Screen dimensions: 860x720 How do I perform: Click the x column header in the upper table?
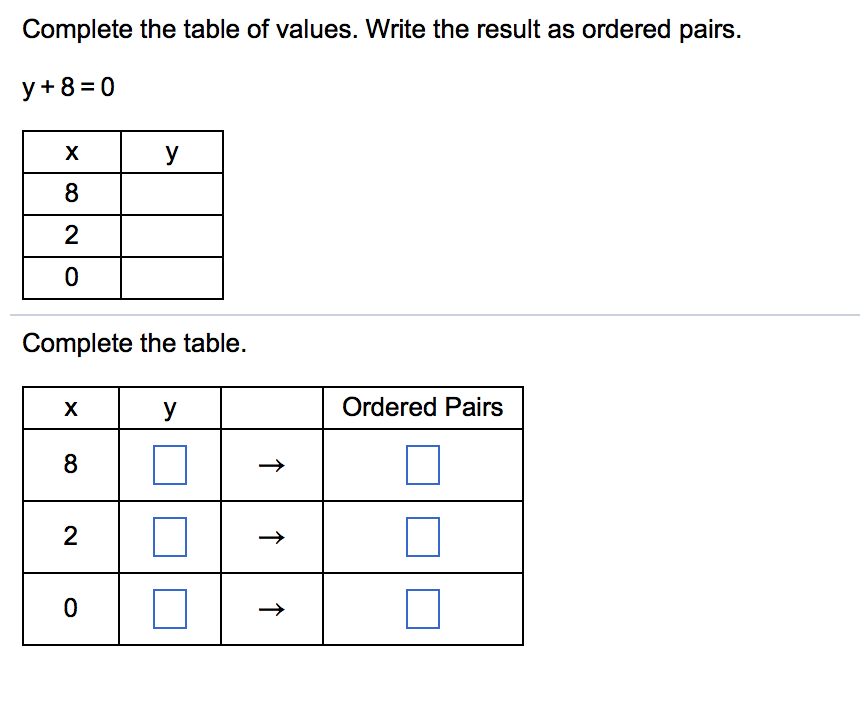(x=70, y=152)
